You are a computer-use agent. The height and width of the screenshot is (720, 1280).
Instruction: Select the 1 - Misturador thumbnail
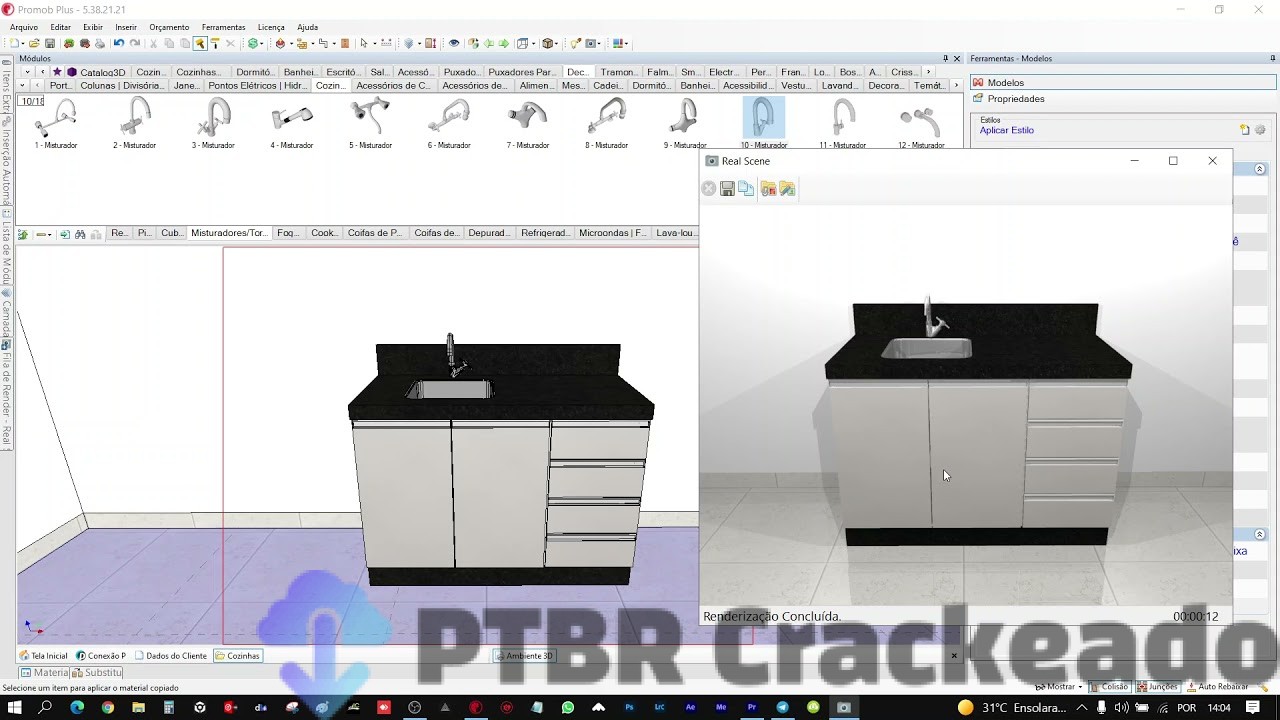pyautogui.click(x=55, y=123)
